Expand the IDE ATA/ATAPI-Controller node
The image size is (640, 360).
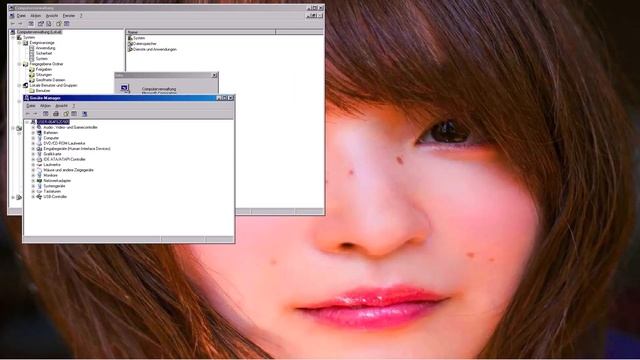[33, 159]
